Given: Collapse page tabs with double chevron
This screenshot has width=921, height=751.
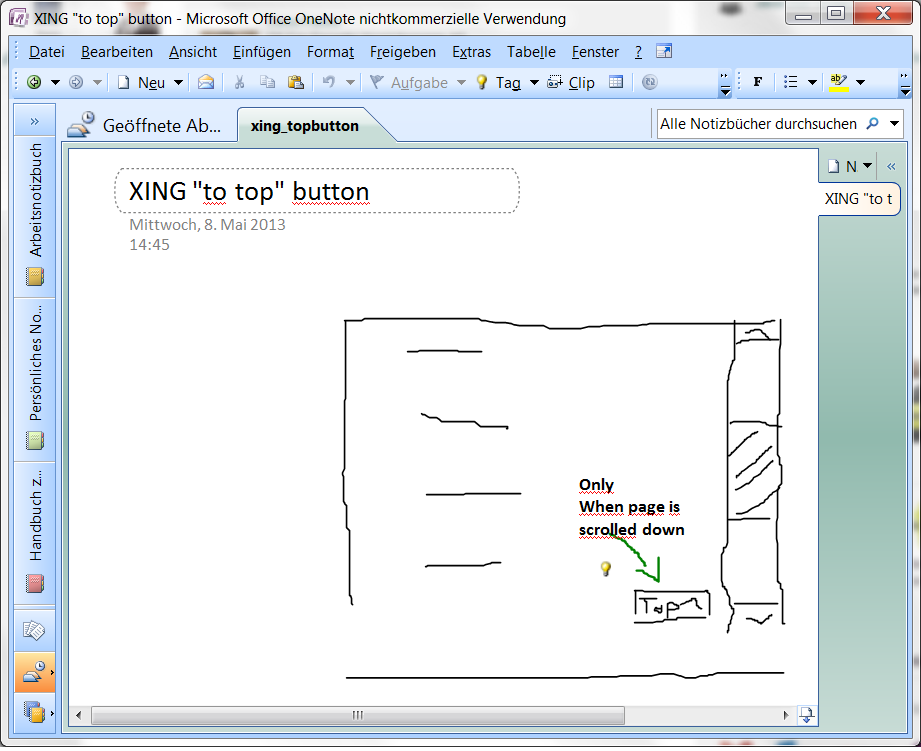Looking at the screenshot, I should (x=891, y=166).
